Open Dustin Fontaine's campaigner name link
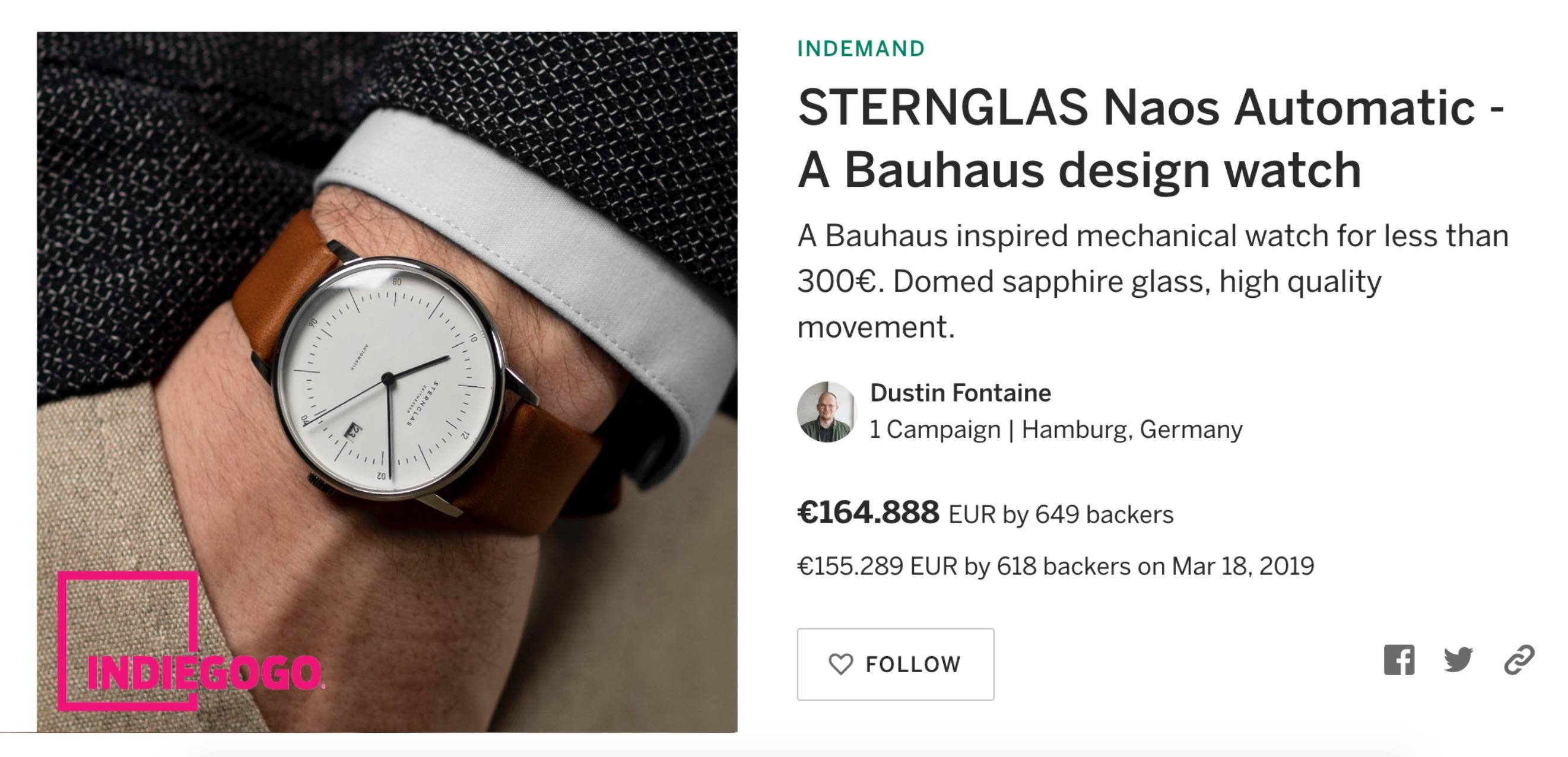This screenshot has width=1568, height=757. pos(960,393)
